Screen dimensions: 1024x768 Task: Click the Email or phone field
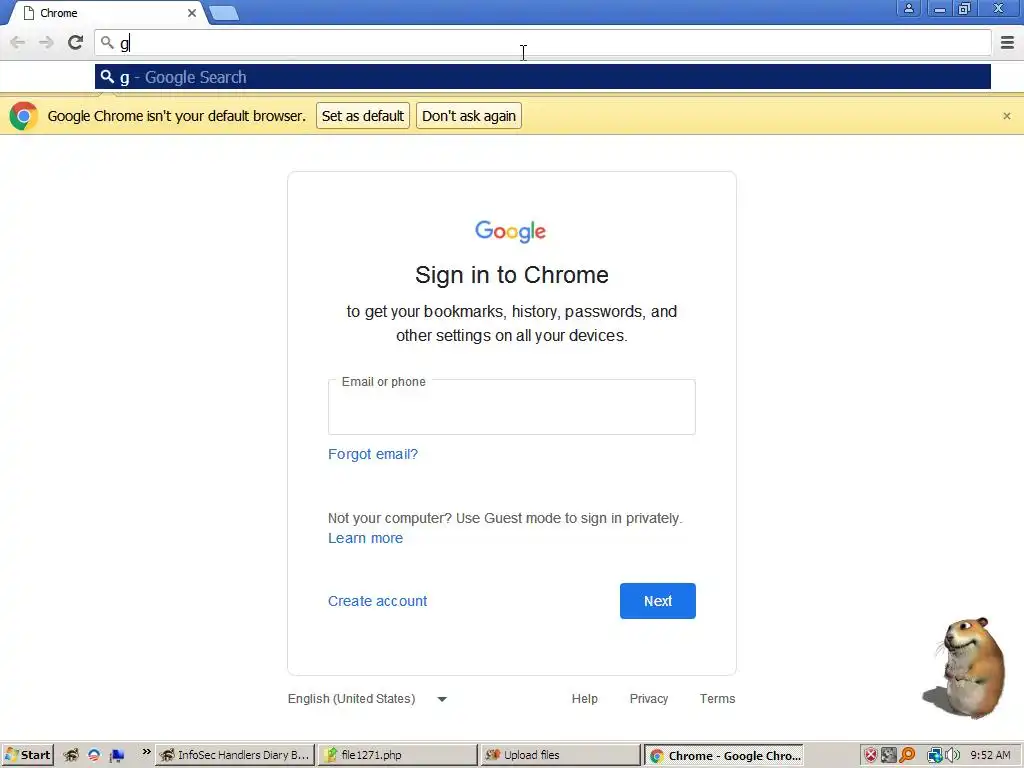tap(511, 407)
